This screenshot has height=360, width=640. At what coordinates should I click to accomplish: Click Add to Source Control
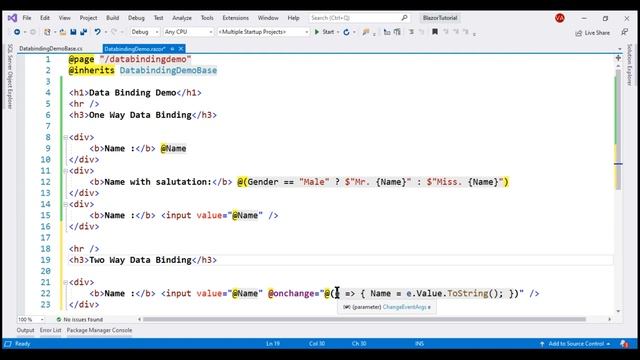575,344
